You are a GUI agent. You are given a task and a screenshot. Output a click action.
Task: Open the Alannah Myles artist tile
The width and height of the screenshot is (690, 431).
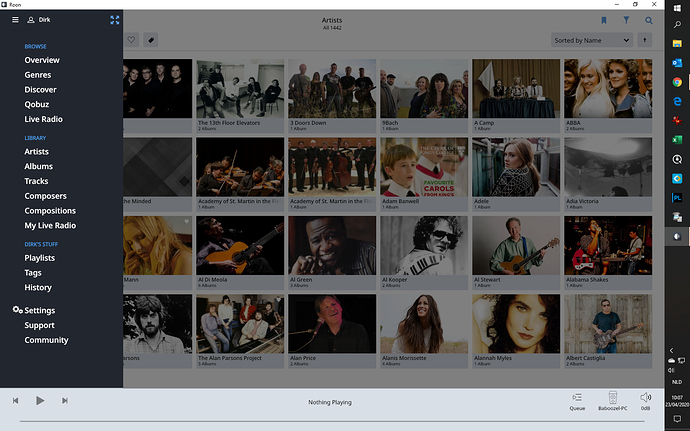coord(516,331)
